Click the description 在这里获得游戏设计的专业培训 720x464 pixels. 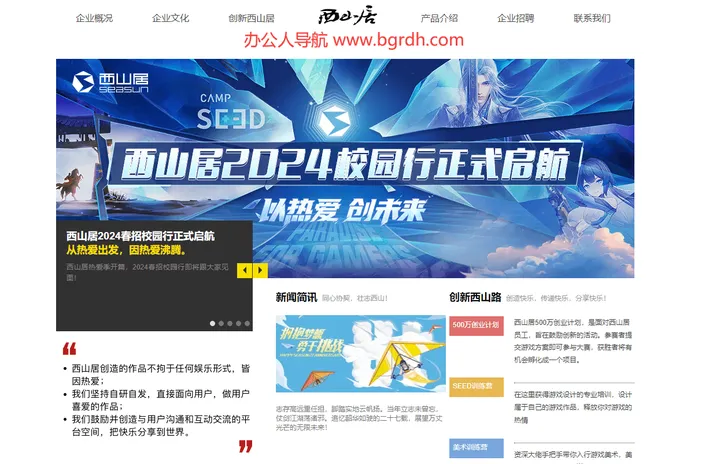(573, 407)
